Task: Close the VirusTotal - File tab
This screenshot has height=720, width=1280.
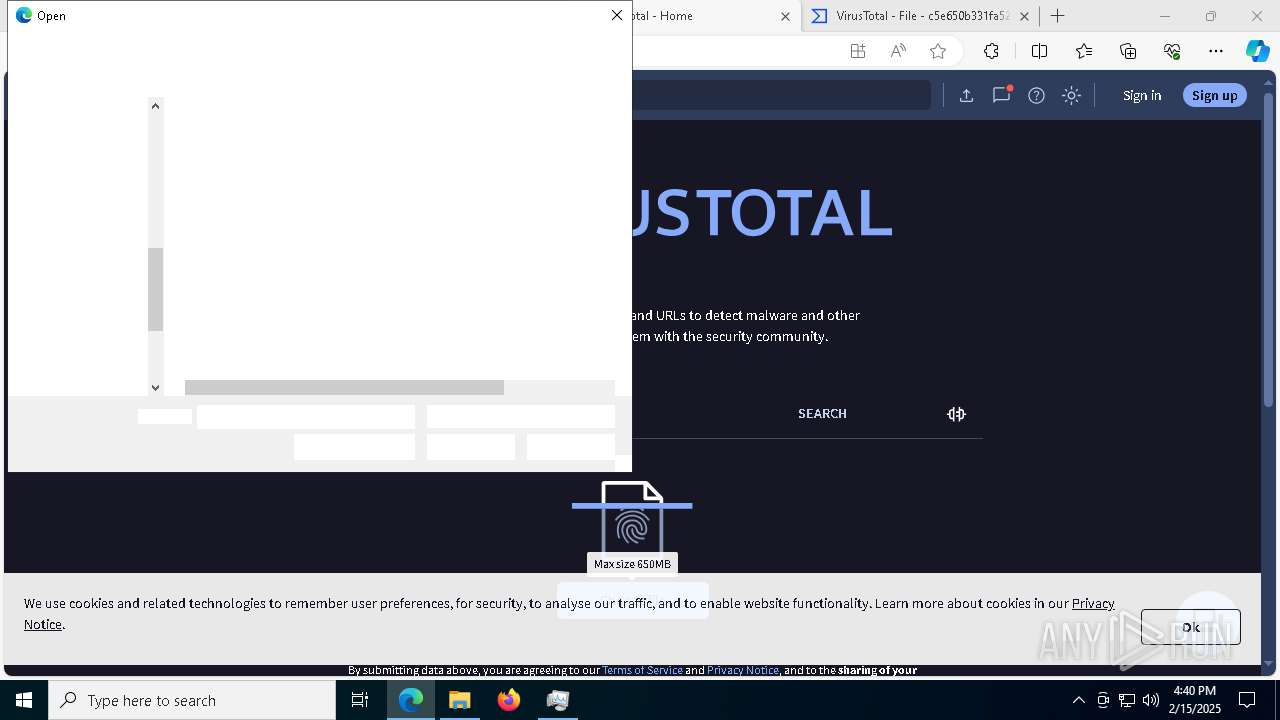Action: [1024, 16]
